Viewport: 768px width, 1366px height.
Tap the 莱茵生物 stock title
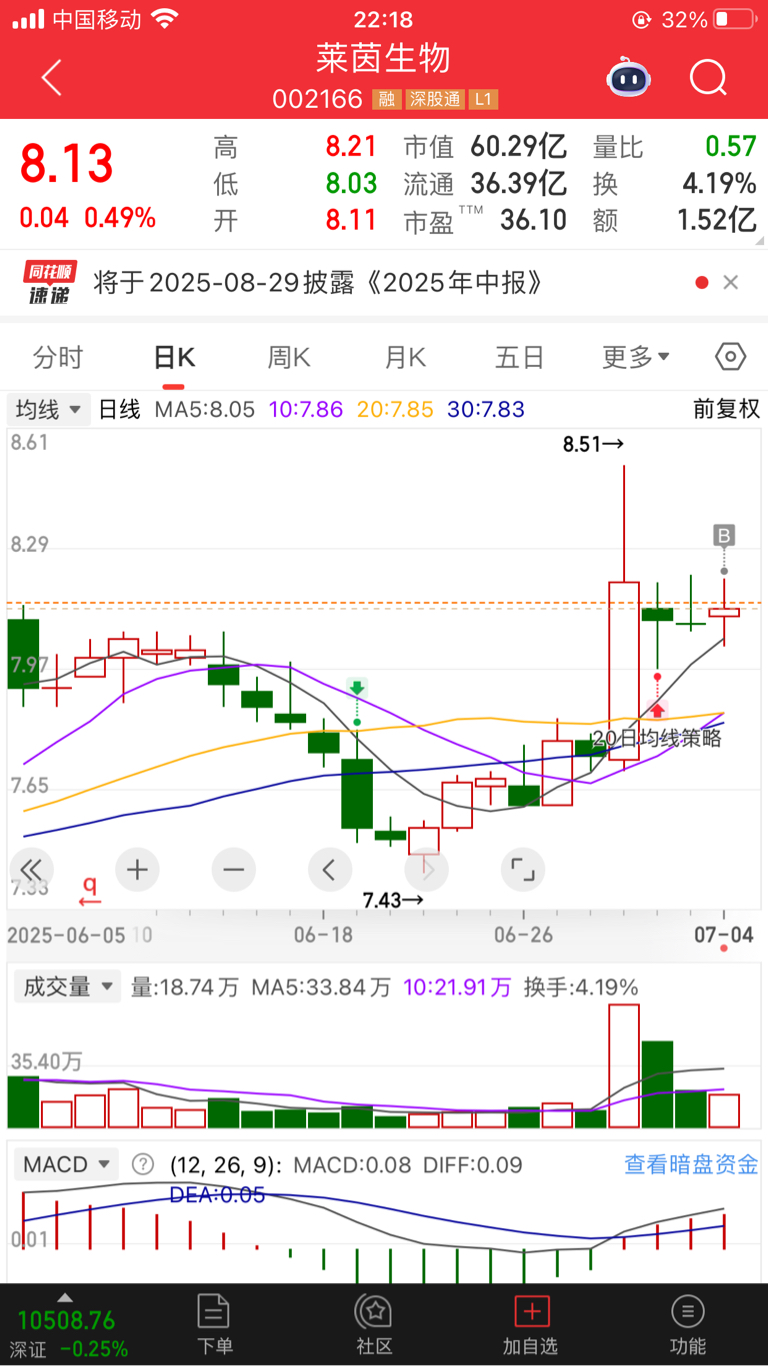coord(384,58)
